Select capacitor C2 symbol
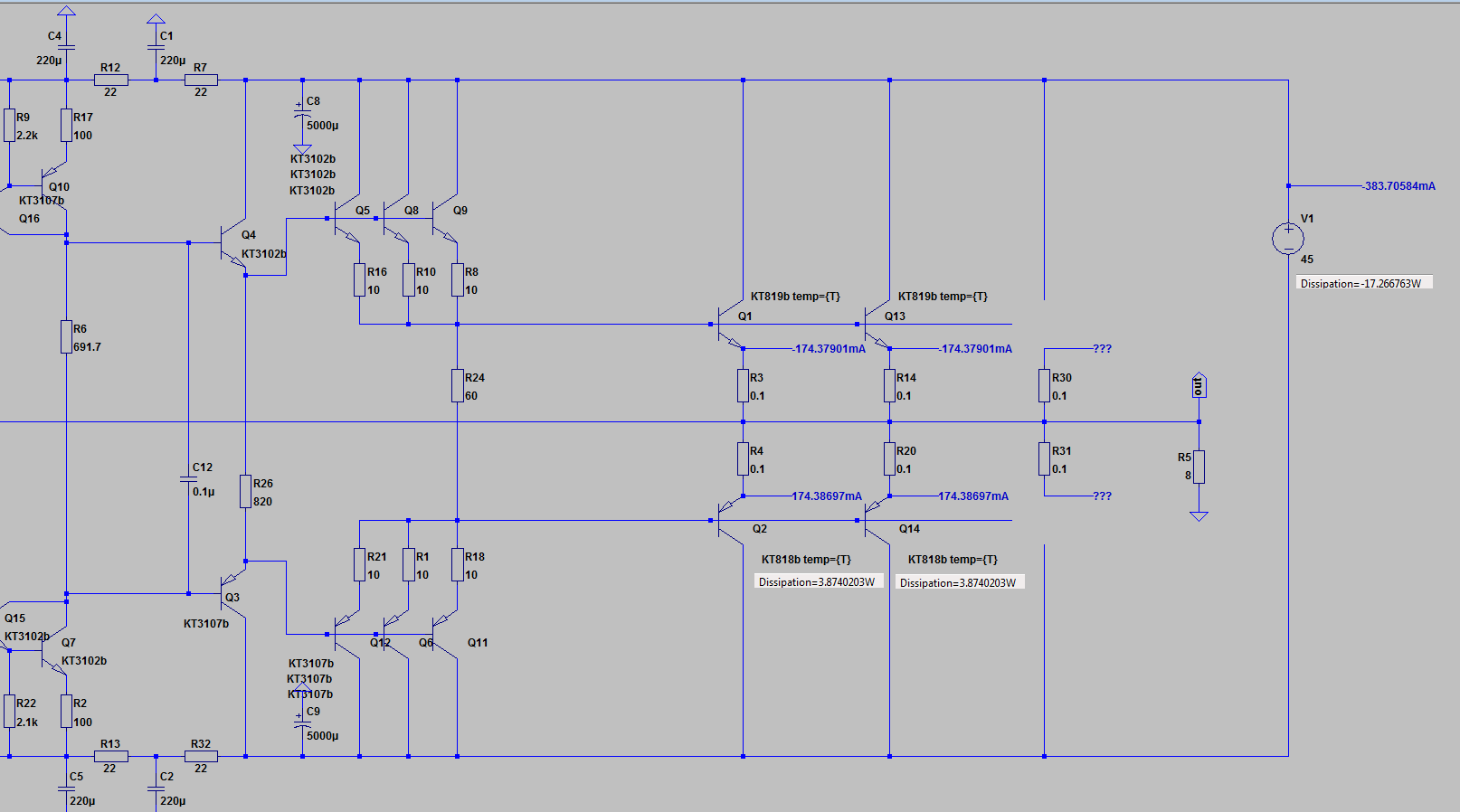1460x812 pixels. (x=156, y=788)
